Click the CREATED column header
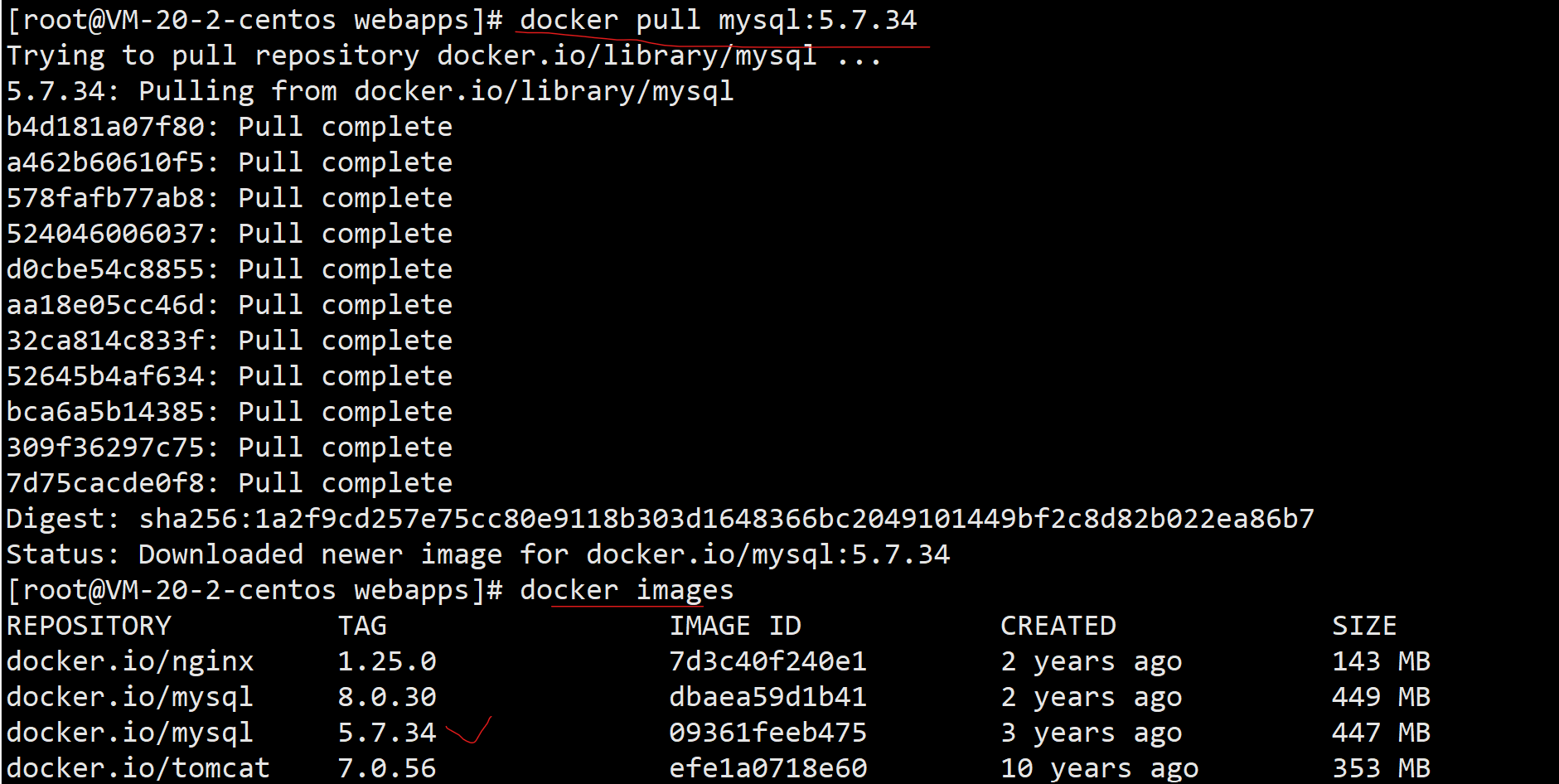The image size is (1559, 784). (1058, 626)
